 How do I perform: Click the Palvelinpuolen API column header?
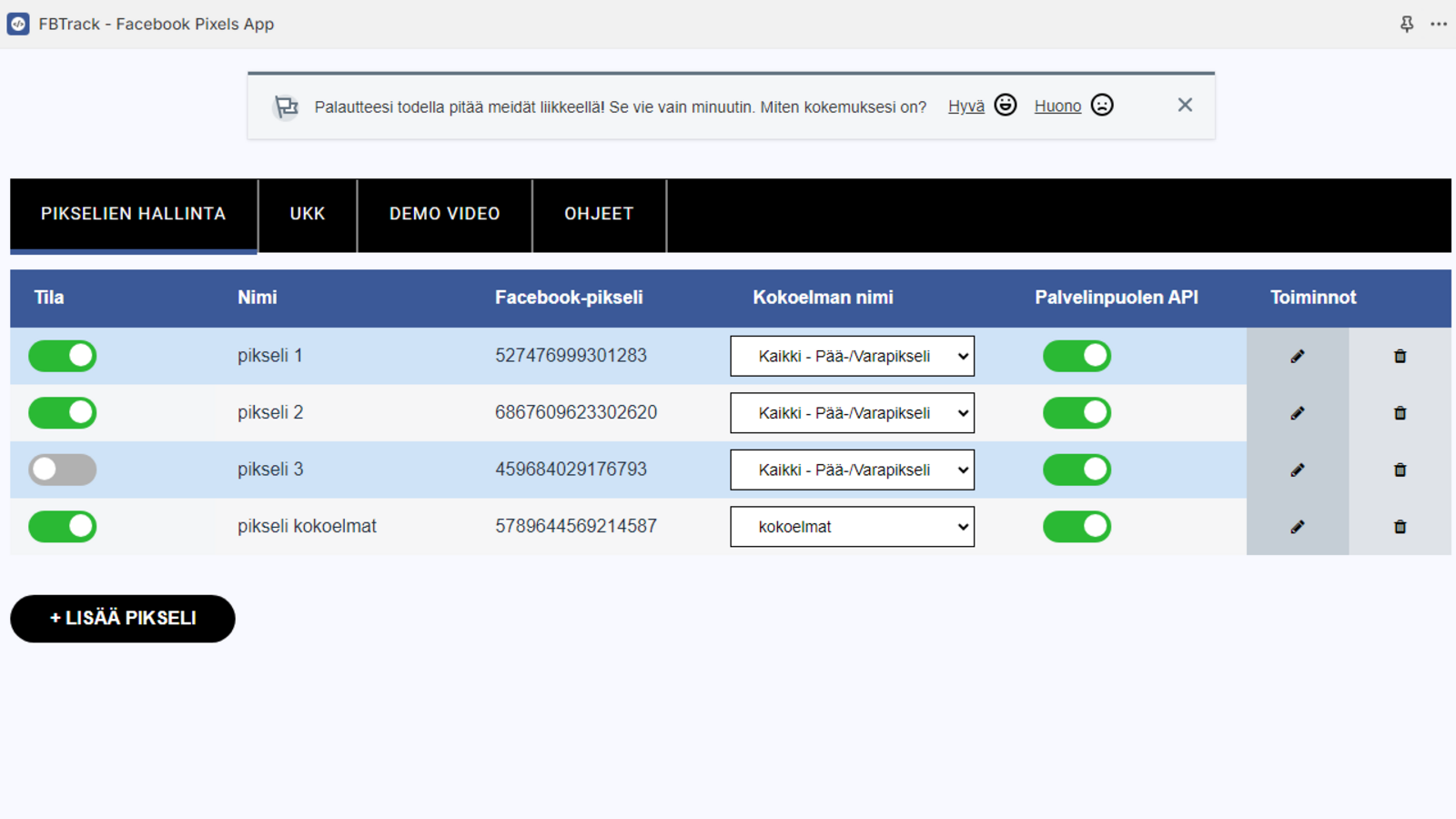[x=1117, y=298]
